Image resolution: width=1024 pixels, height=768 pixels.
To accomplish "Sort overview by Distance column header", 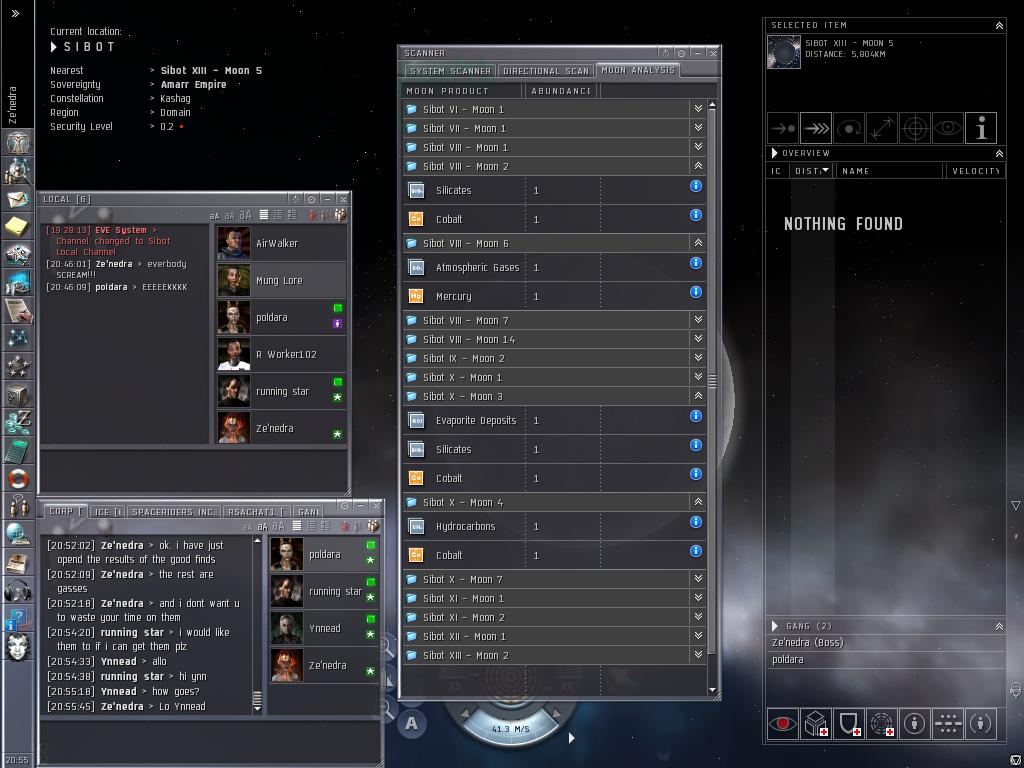I will tap(812, 170).
